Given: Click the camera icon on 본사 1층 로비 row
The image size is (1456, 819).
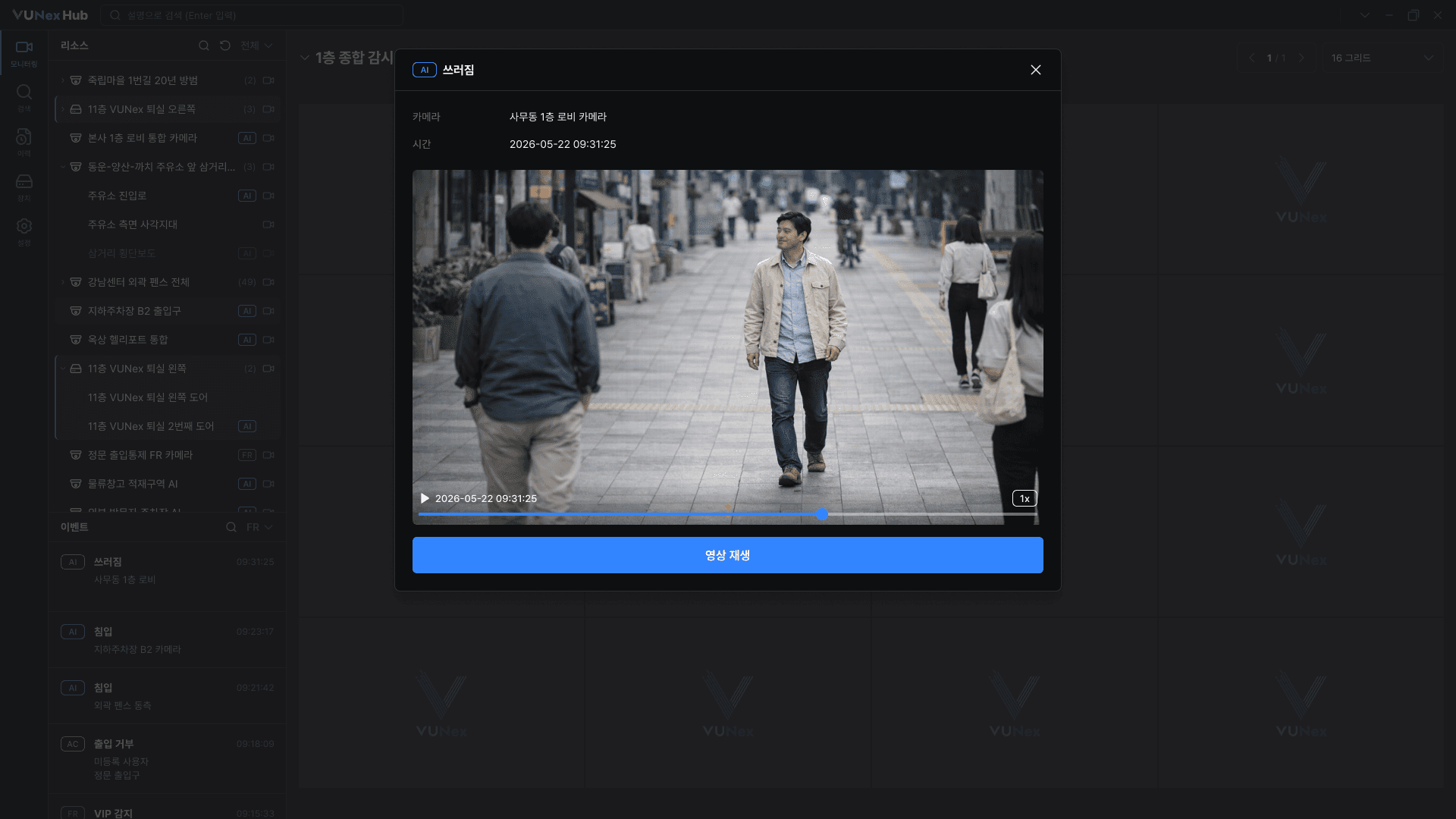Looking at the screenshot, I should [268, 138].
